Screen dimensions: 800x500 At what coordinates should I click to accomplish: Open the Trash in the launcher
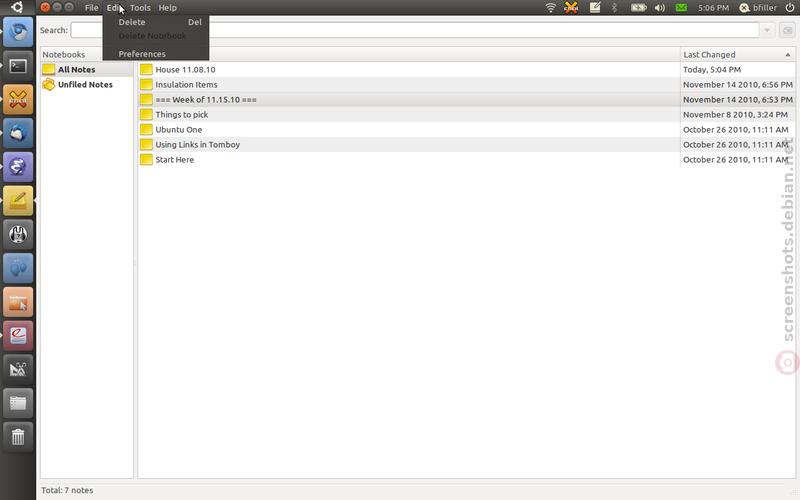click(18, 436)
